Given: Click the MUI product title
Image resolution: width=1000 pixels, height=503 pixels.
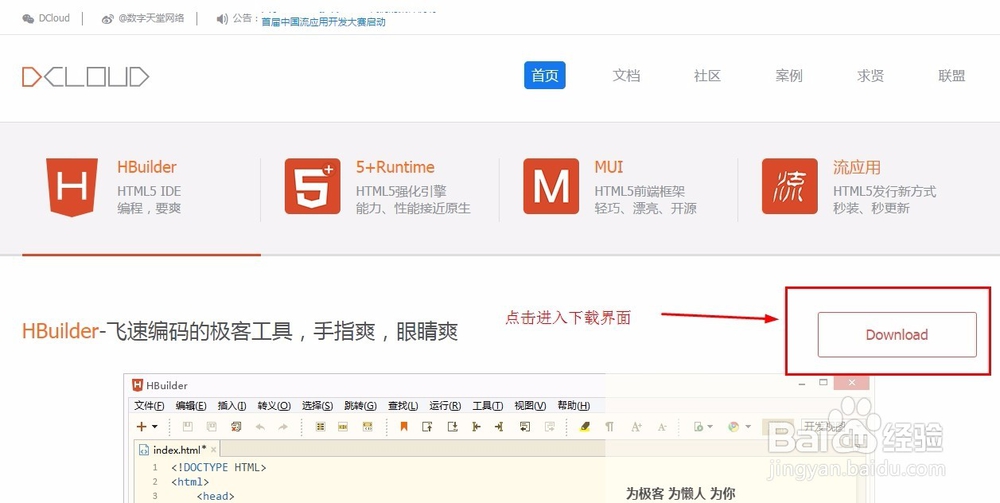Looking at the screenshot, I should coord(609,167).
